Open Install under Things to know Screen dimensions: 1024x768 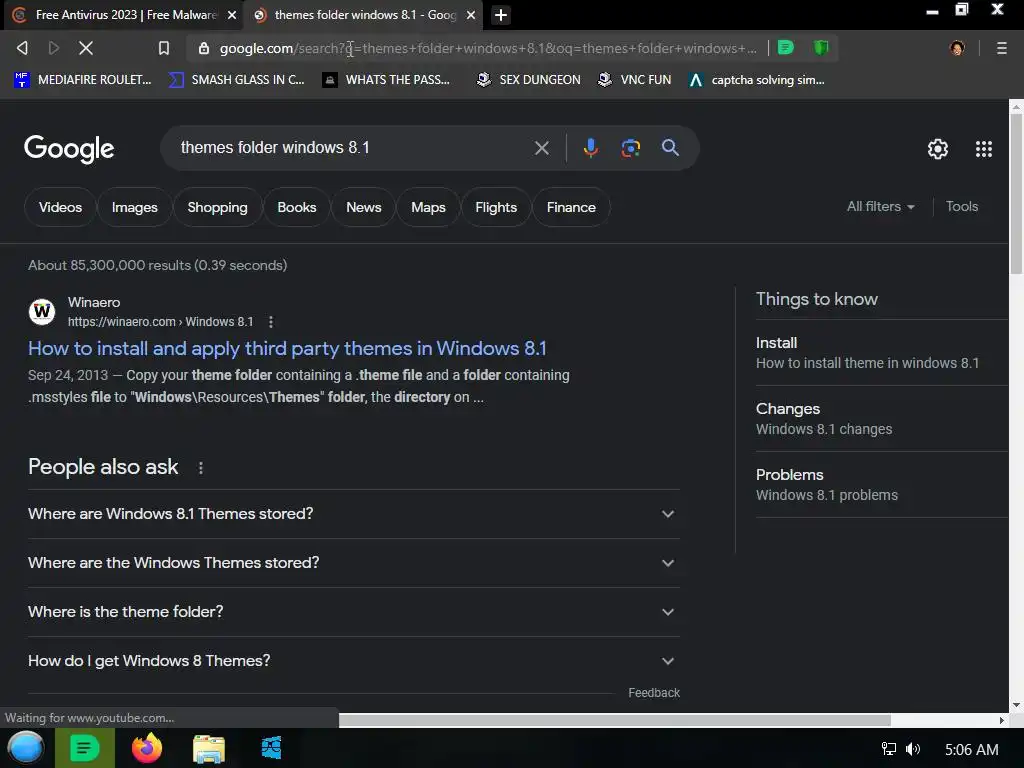tap(882, 353)
